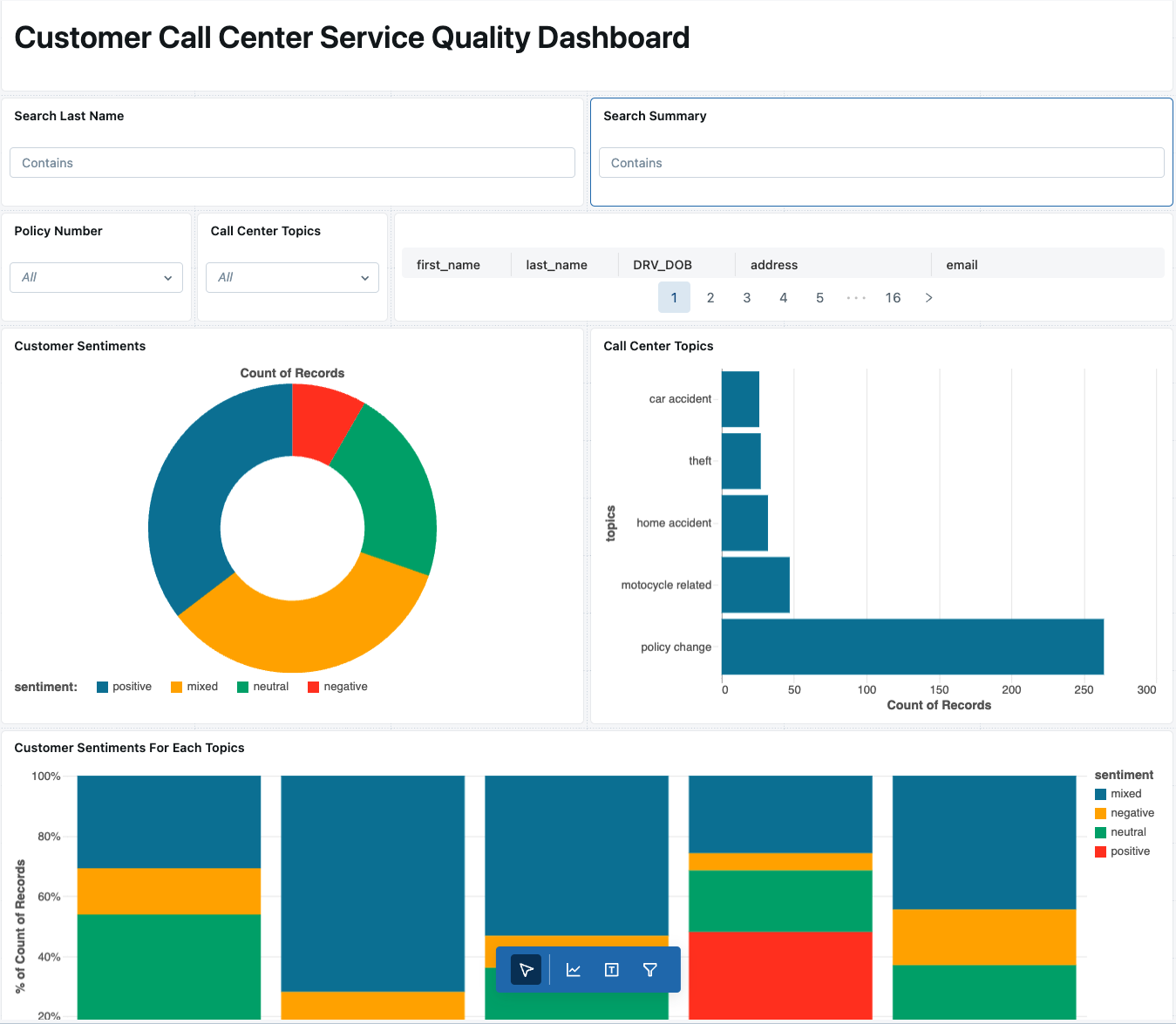
Task: Click the Customer Sentiments For Each Topics title
Action: pyautogui.click(x=129, y=748)
